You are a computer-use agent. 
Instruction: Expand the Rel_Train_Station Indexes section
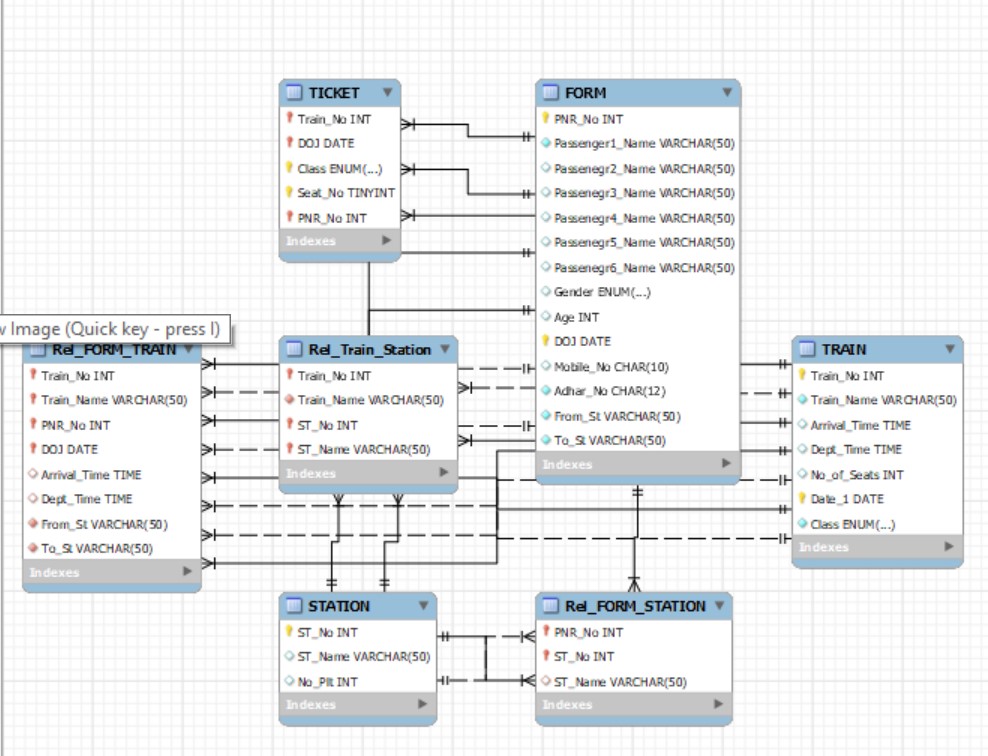coord(444,472)
